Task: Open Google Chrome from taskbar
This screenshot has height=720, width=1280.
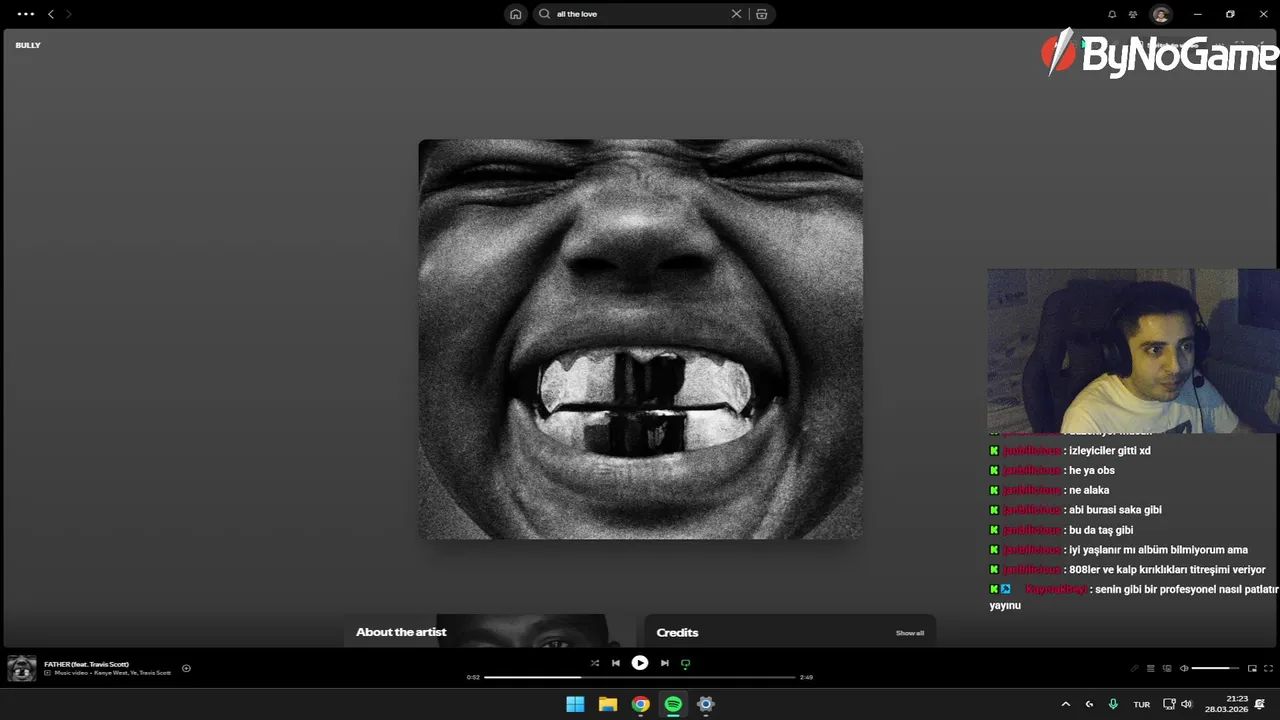Action: click(641, 704)
